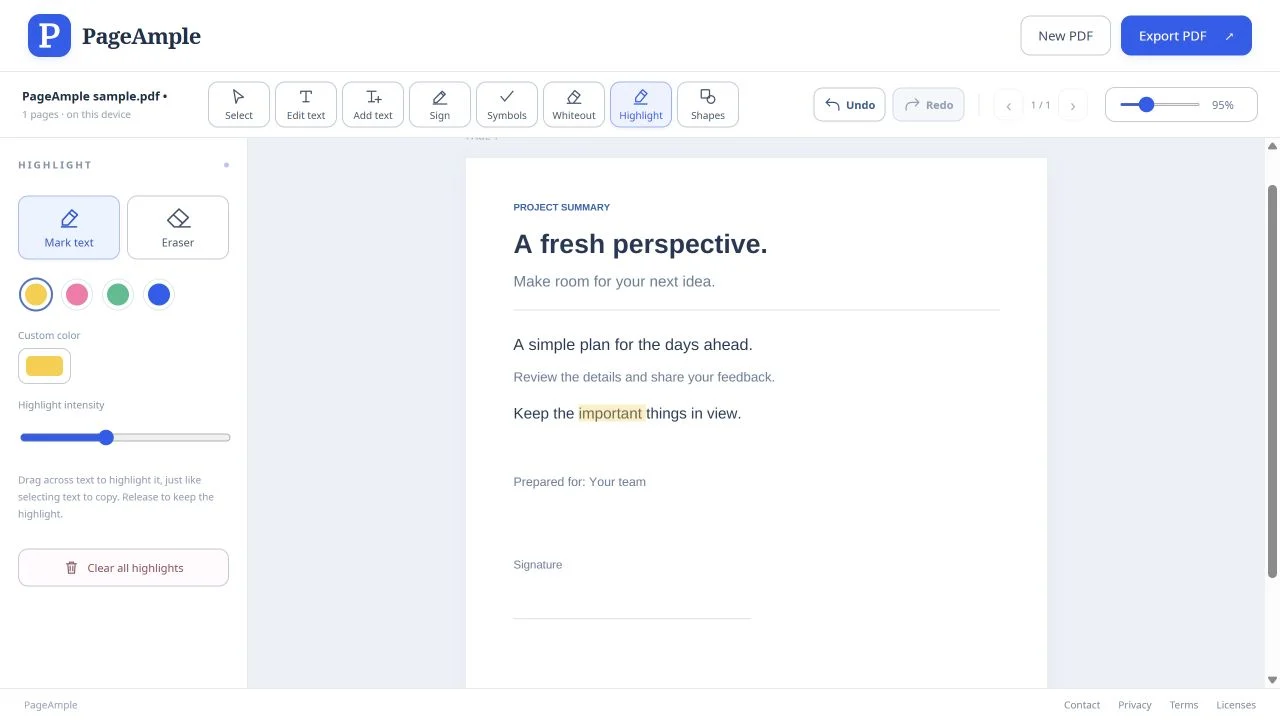Viewport: 1280px width, 720px height.
Task: Click the highlighted word "important"
Action: pos(610,413)
